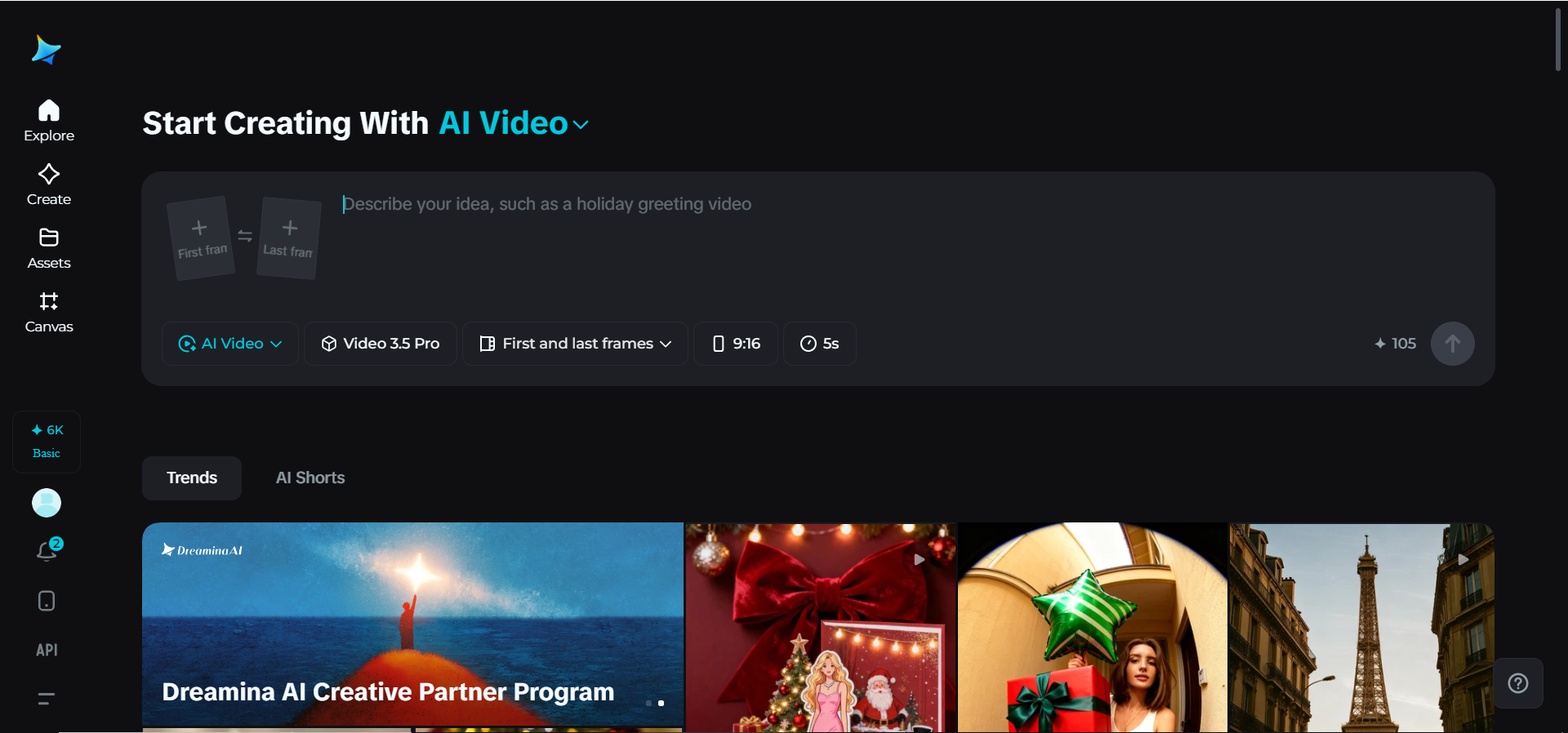The width and height of the screenshot is (1568, 733).
Task: Click play icon on red bow thumbnail
Action: (919, 560)
